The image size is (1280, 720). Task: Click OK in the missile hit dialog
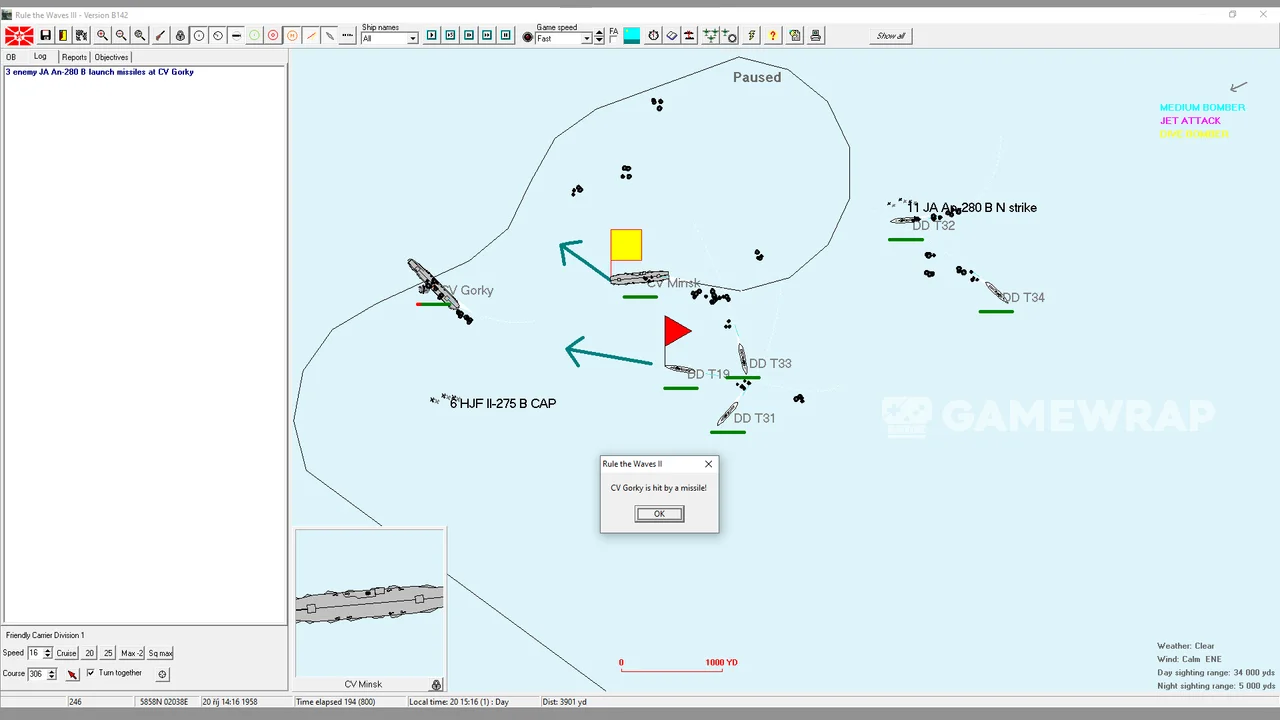659,514
